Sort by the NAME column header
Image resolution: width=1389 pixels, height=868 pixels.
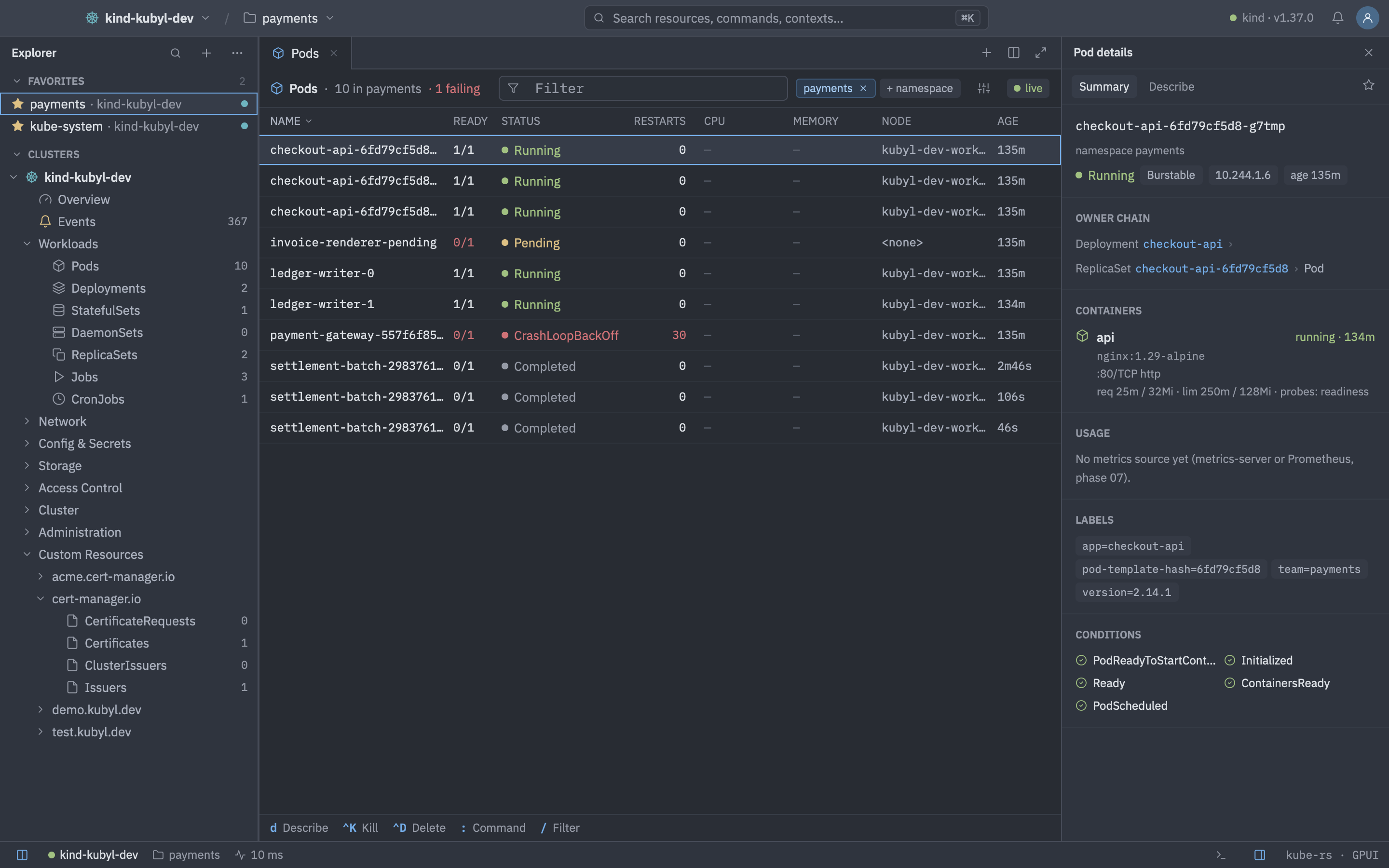pos(291,121)
